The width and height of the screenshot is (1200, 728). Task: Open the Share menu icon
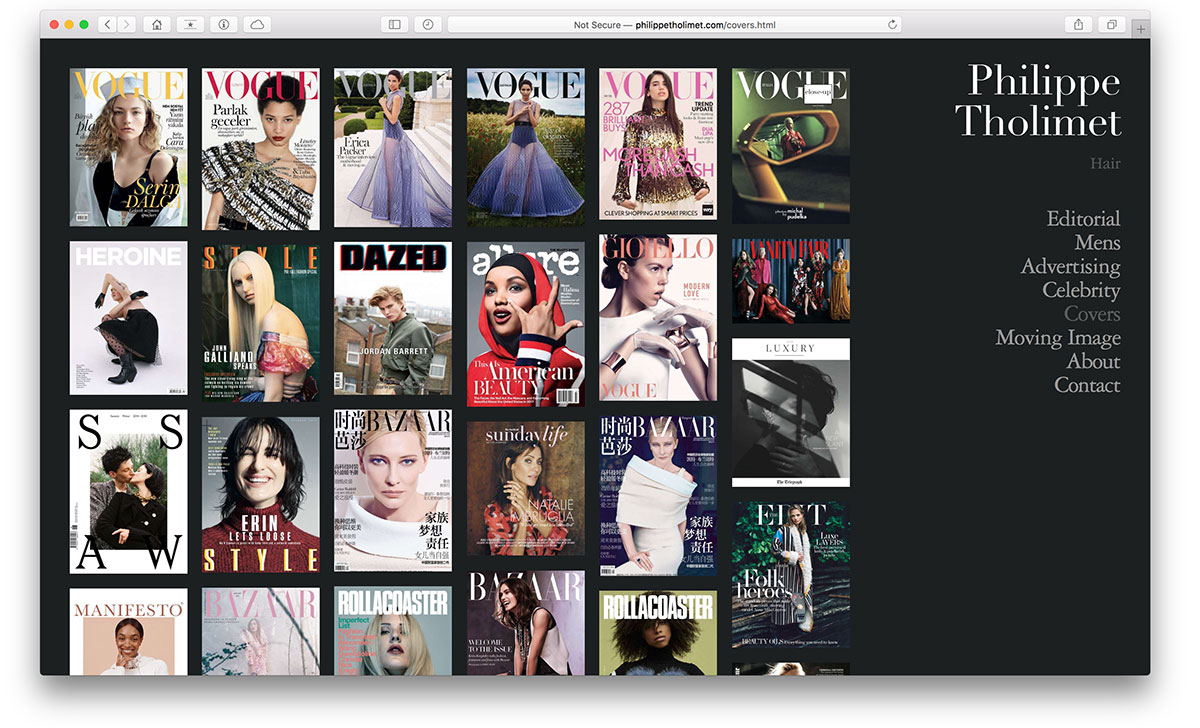click(1078, 24)
